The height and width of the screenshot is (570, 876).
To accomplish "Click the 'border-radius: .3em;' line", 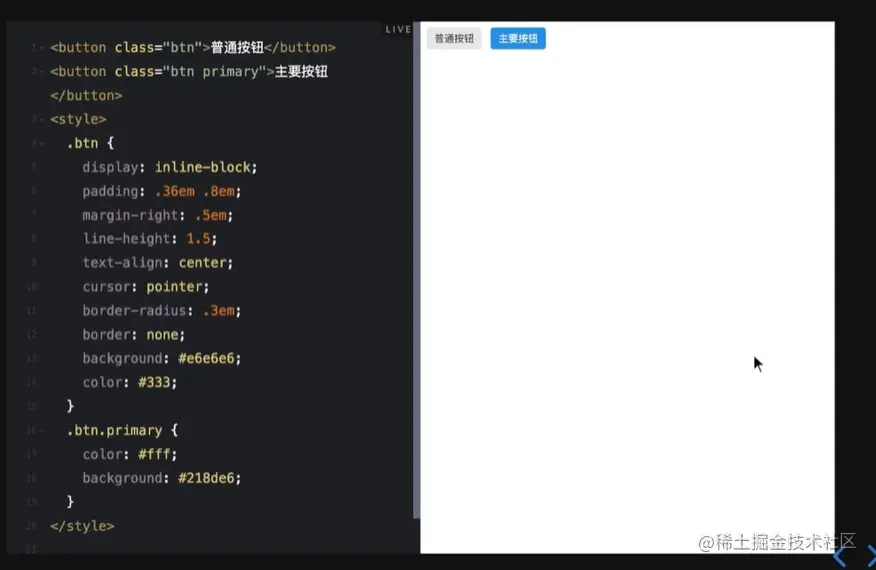I will pos(161,310).
